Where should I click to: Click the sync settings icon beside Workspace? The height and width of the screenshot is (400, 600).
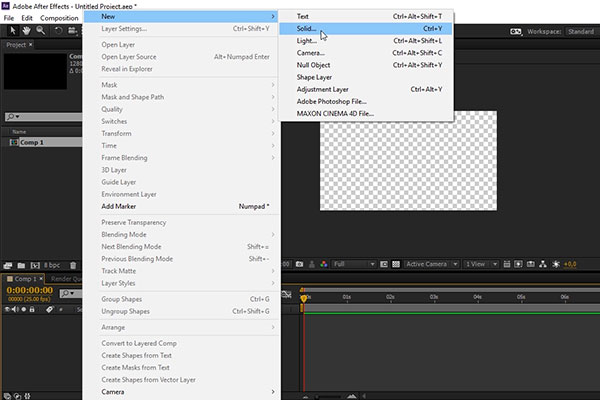[x=515, y=31]
